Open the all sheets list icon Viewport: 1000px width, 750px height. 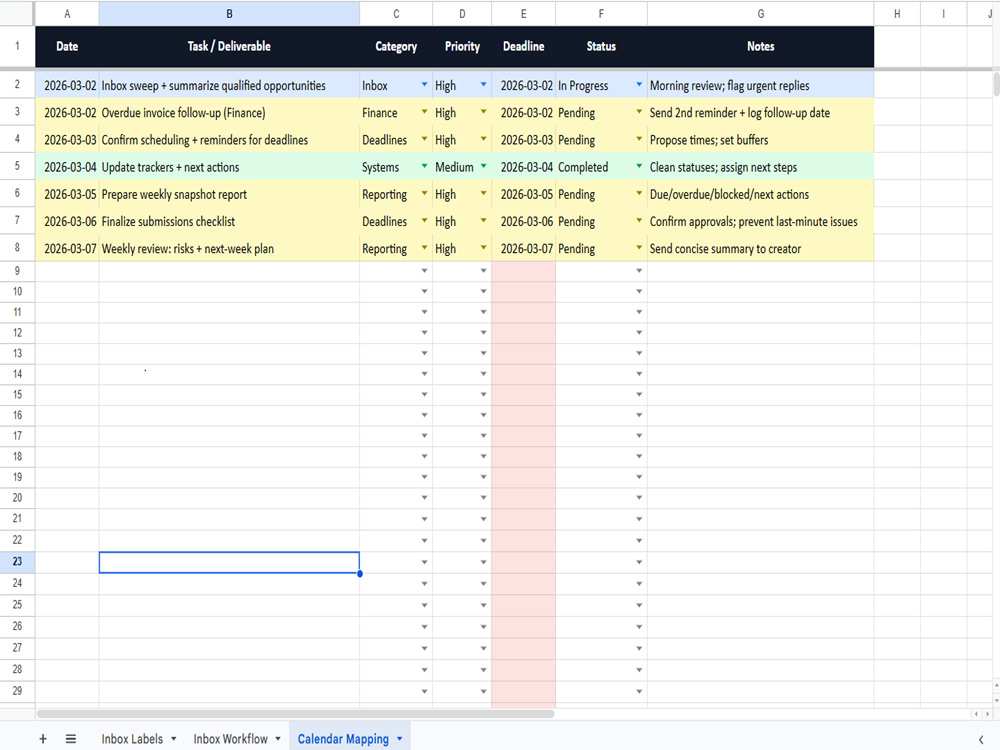point(71,739)
